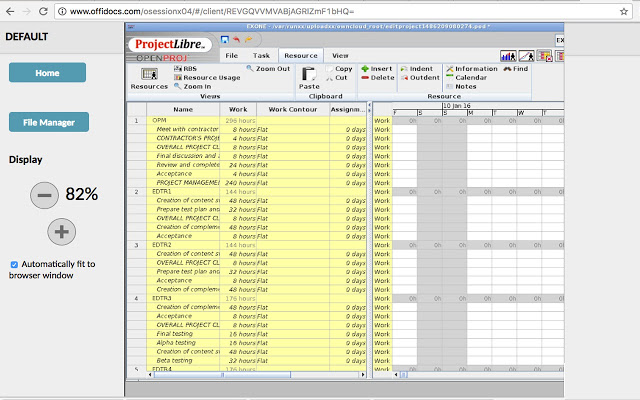Image resolution: width=640 pixels, height=400 pixels.
Task: Open the Task ribbon tab
Action: click(261, 56)
